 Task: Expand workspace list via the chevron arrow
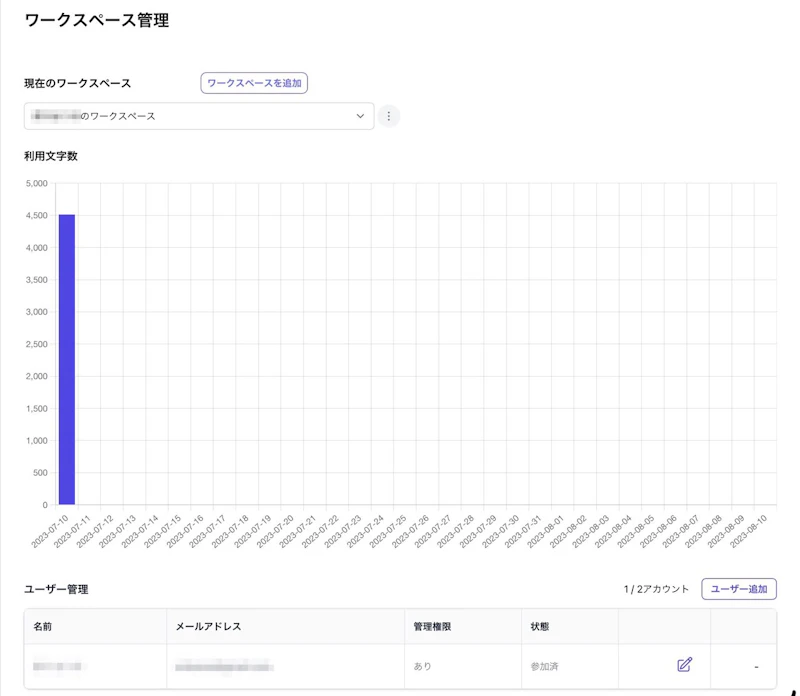(362, 116)
